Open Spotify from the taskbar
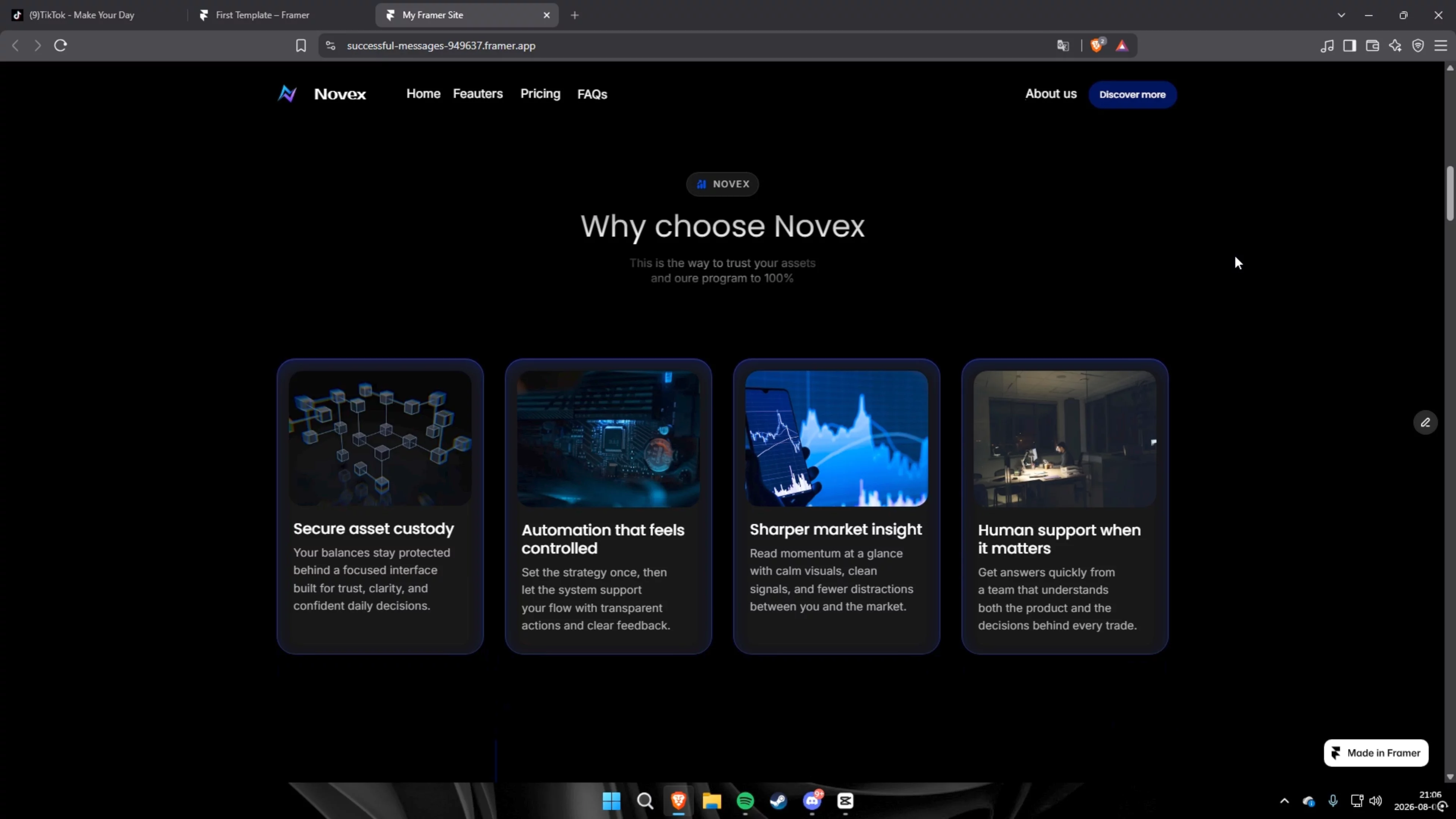Screen dimensions: 1456x819 (745, 801)
